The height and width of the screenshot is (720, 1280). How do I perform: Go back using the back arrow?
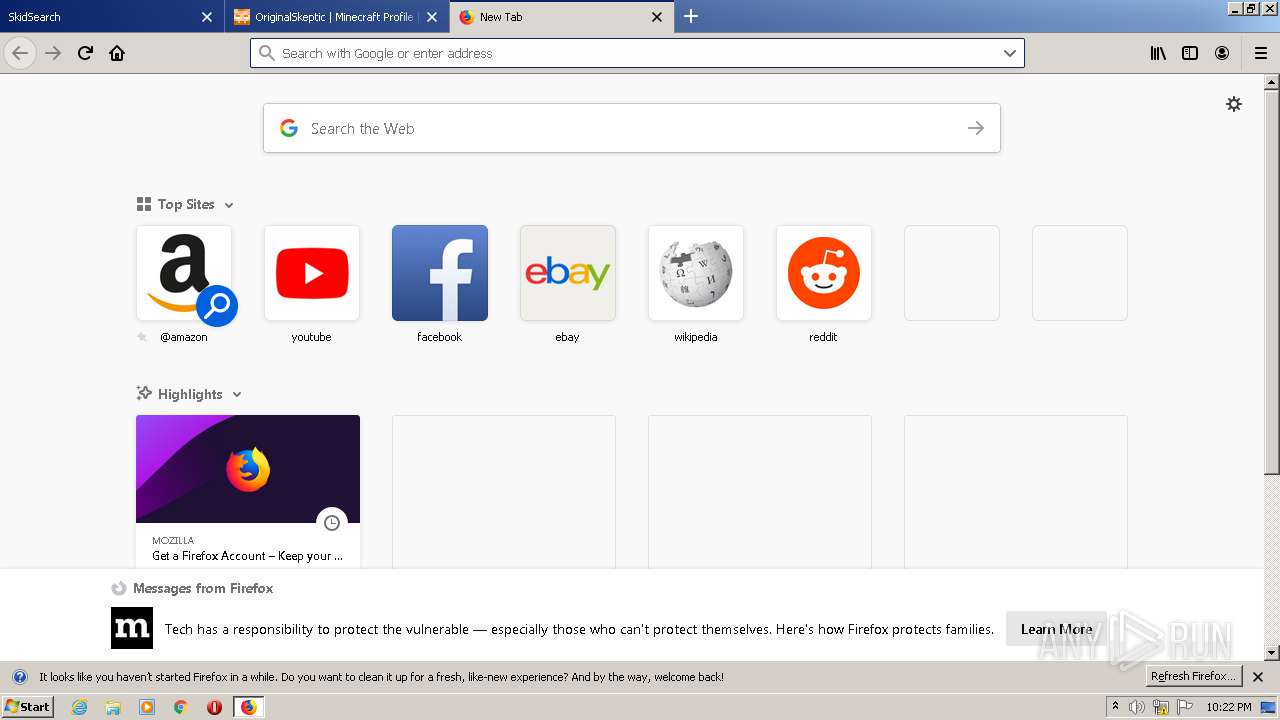click(x=20, y=53)
